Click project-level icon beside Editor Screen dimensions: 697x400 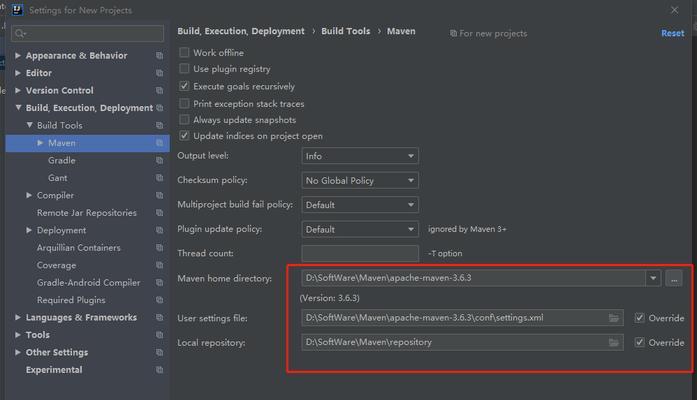tap(160, 73)
